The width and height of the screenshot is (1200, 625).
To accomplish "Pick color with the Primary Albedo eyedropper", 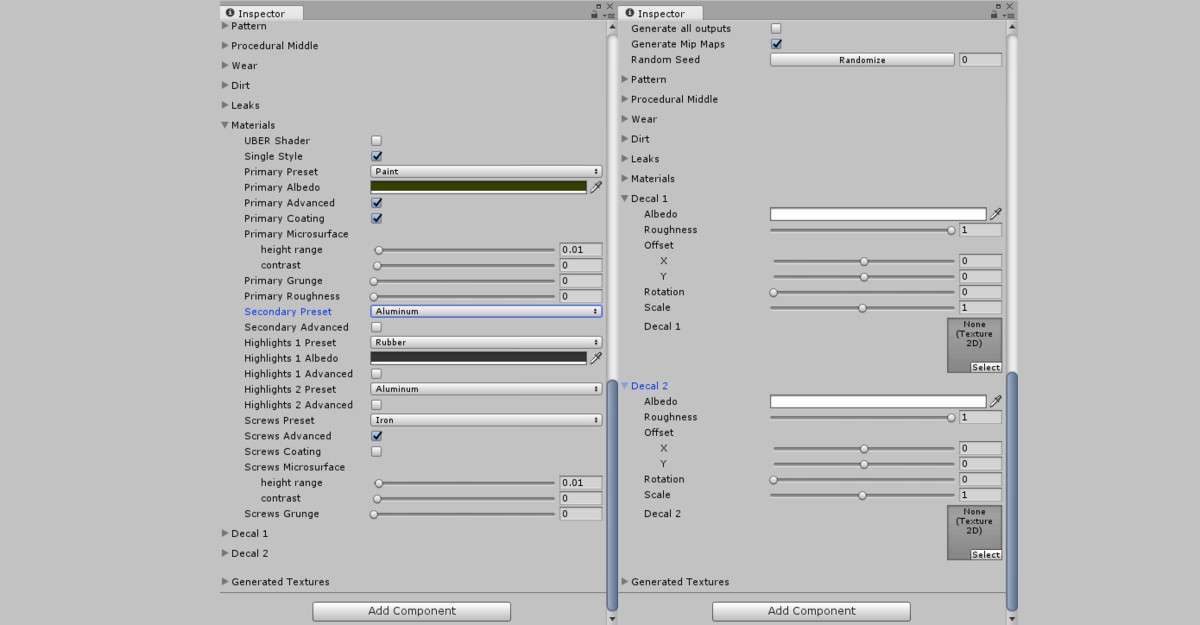I will tap(596, 187).
